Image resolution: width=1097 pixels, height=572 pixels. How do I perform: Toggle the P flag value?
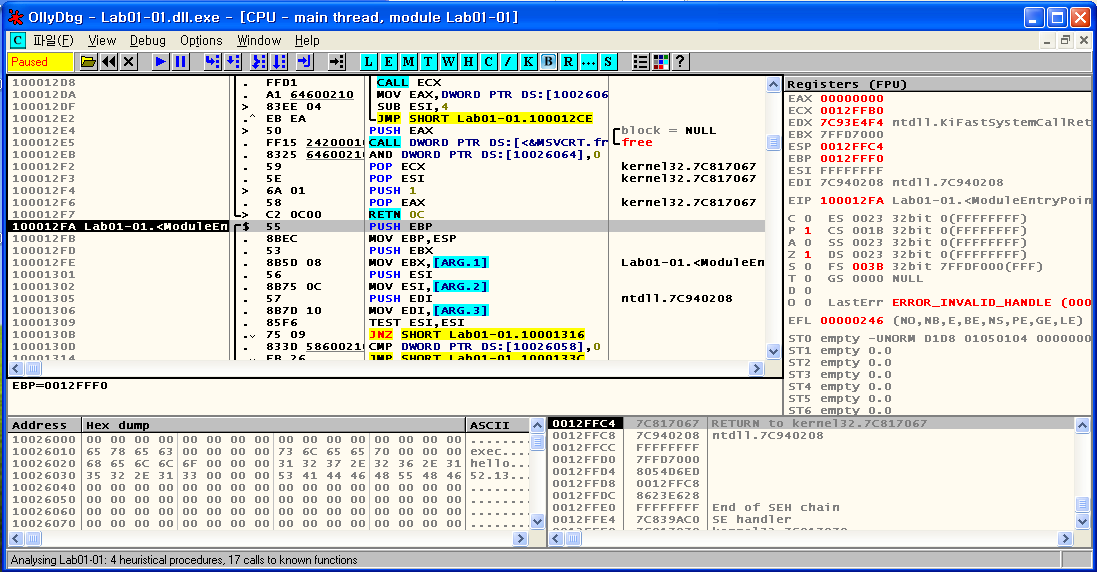(808, 230)
